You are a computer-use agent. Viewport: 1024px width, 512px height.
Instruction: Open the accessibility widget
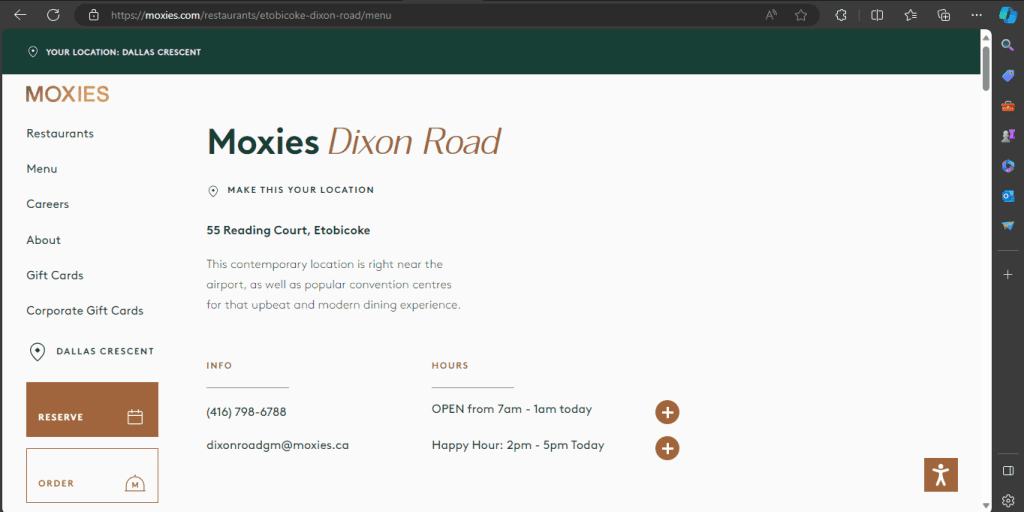tap(940, 475)
